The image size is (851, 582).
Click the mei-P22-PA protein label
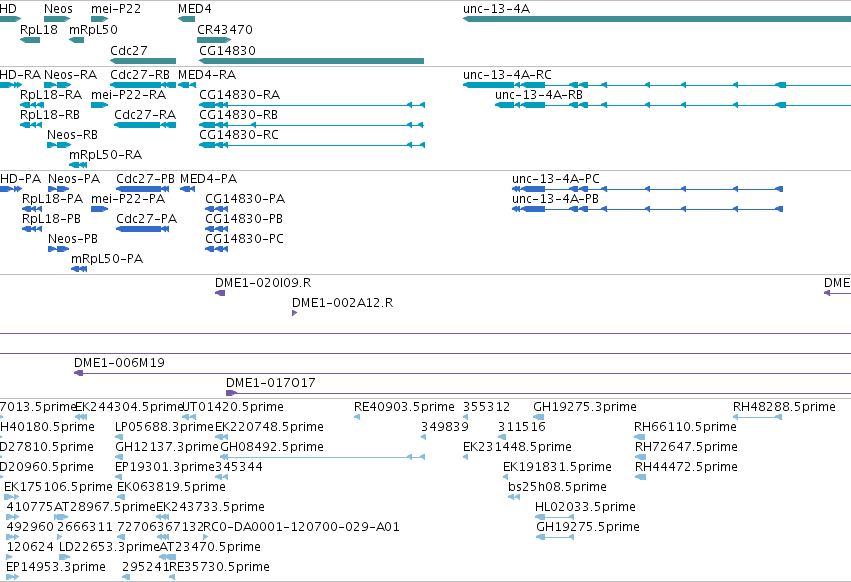point(128,199)
